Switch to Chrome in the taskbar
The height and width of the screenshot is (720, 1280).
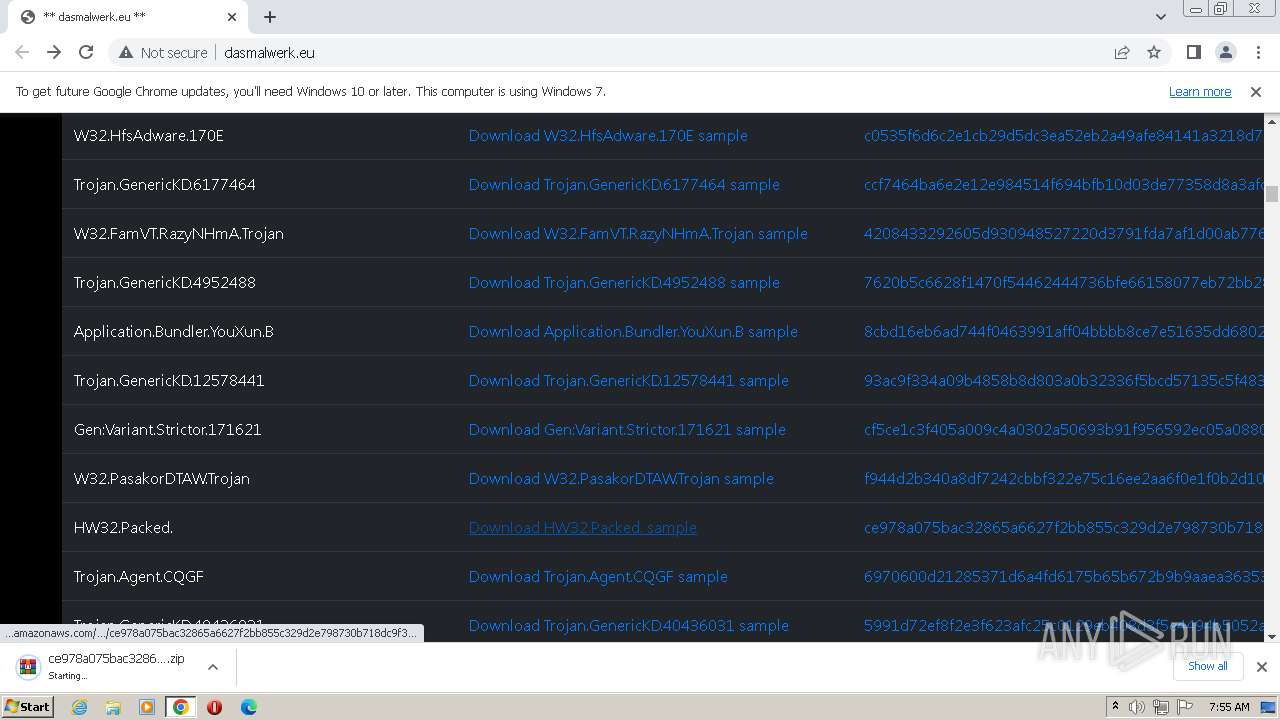point(180,707)
